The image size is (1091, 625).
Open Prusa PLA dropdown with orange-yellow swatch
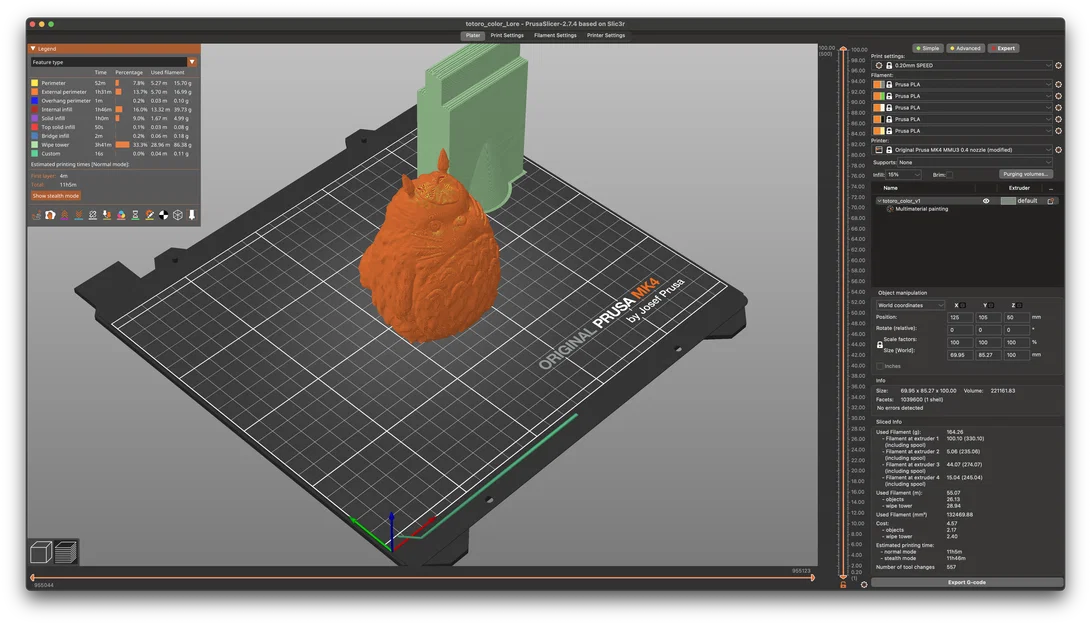pyautogui.click(x=962, y=131)
